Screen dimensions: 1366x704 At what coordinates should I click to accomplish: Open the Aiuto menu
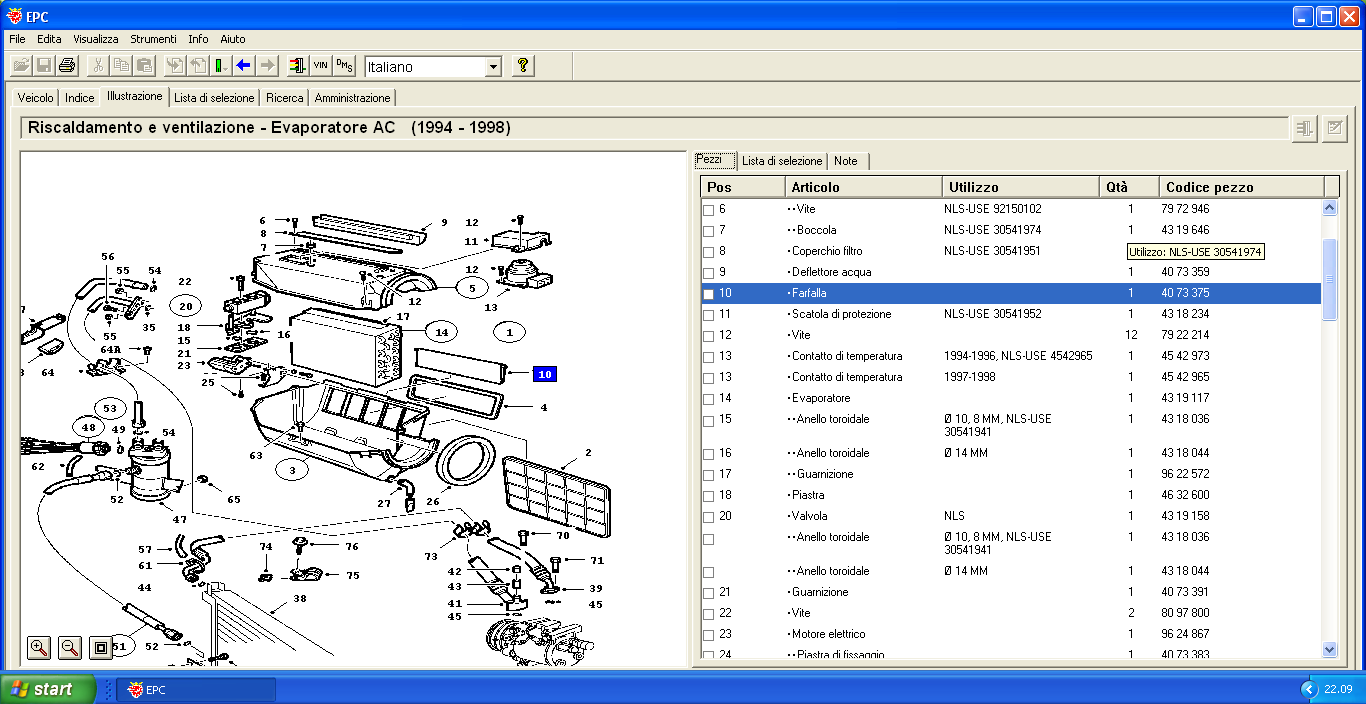[233, 39]
